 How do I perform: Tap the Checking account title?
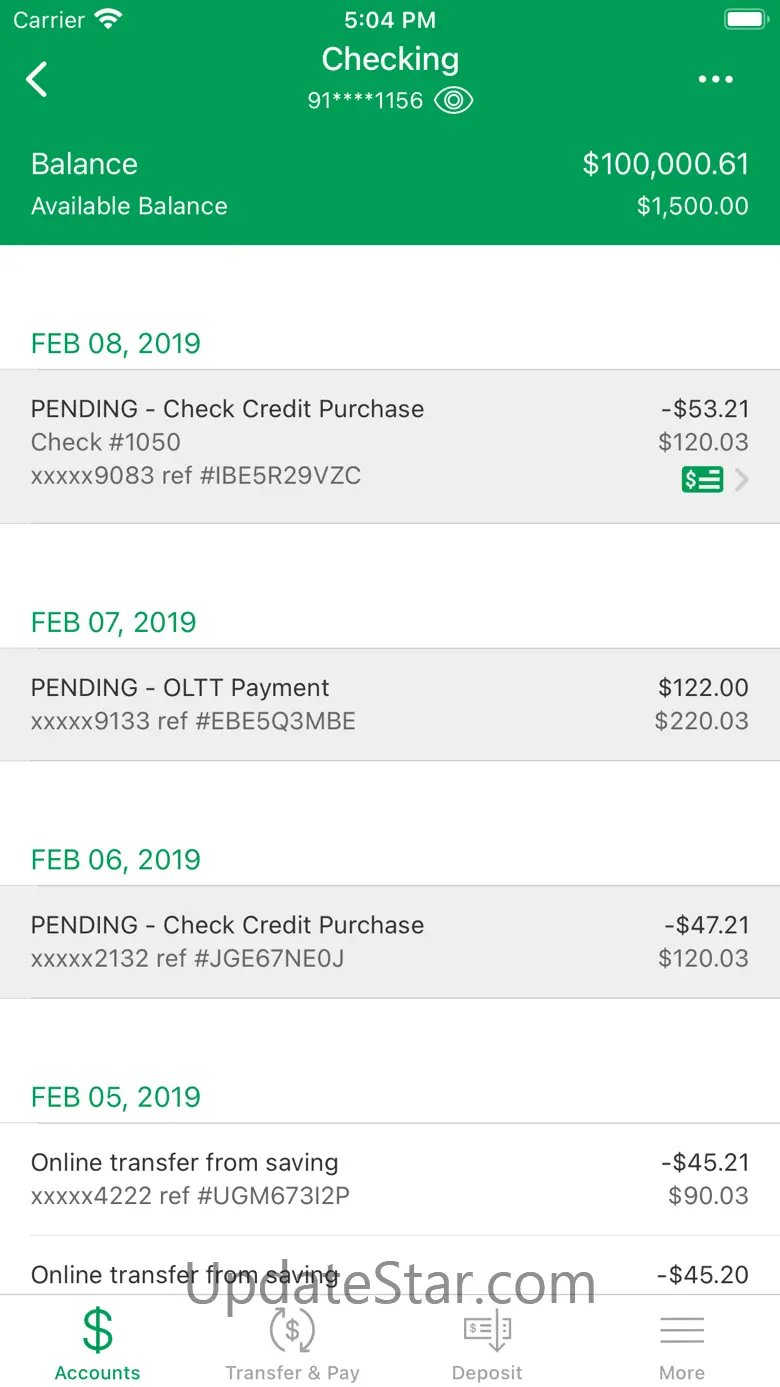(390, 59)
